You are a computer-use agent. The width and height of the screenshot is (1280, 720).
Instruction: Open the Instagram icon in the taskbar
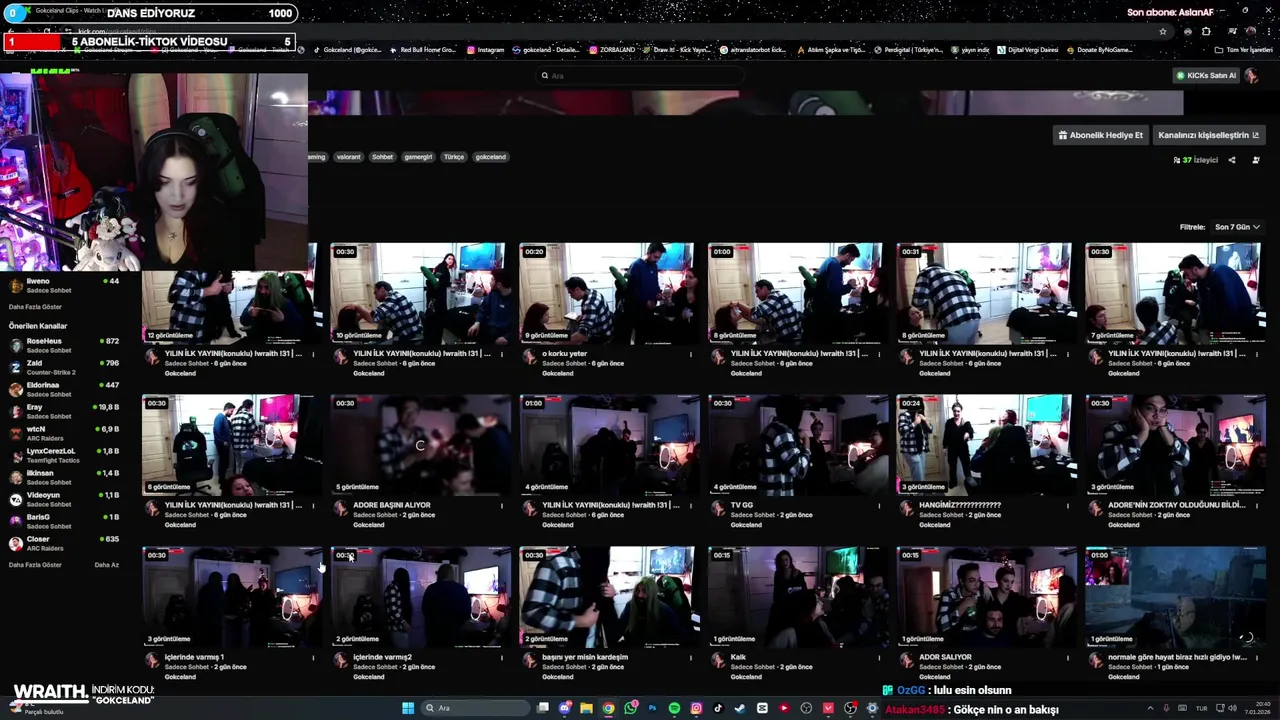coord(696,708)
